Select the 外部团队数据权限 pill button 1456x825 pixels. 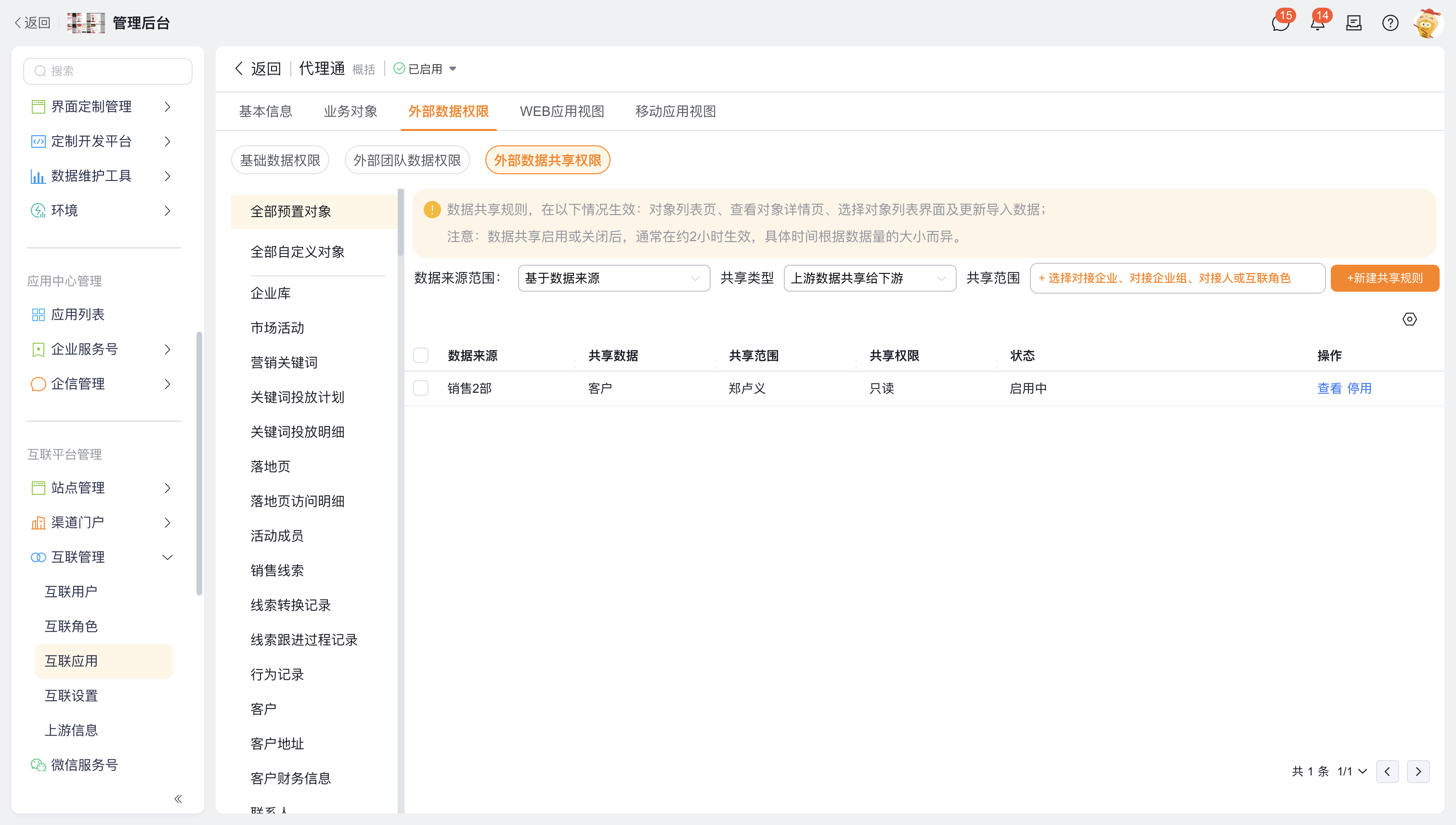[407, 160]
